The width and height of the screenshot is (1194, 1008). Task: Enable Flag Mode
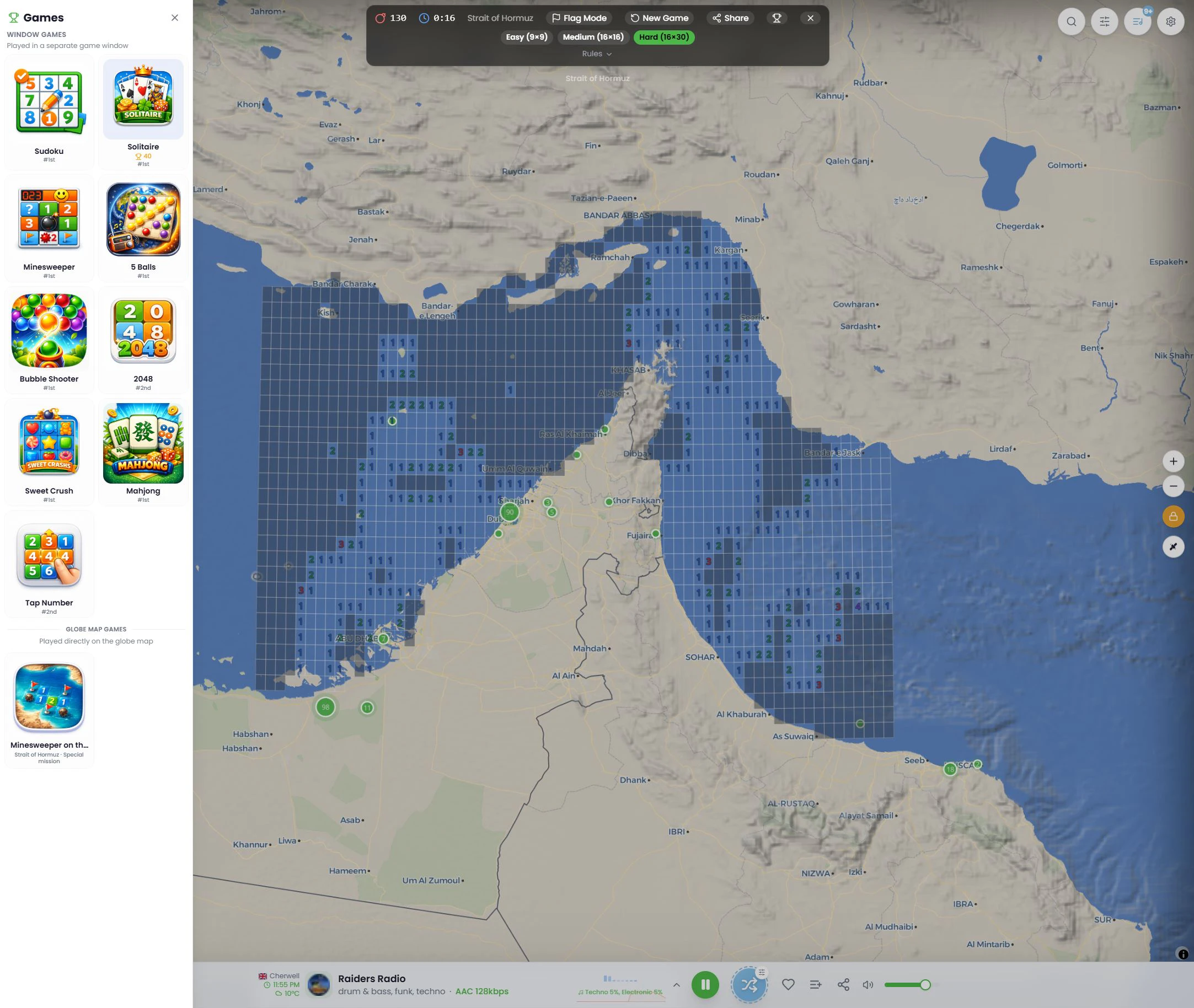tap(579, 18)
